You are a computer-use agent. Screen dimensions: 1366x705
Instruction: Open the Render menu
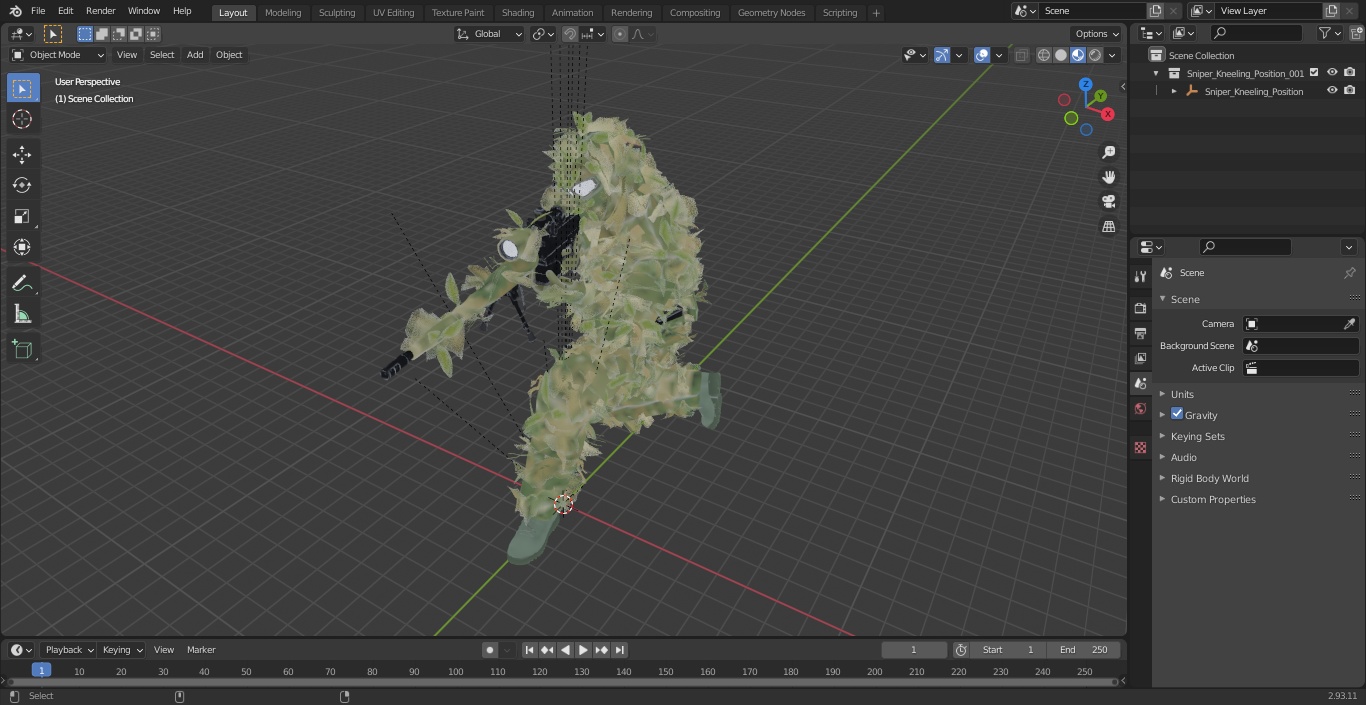pos(100,11)
